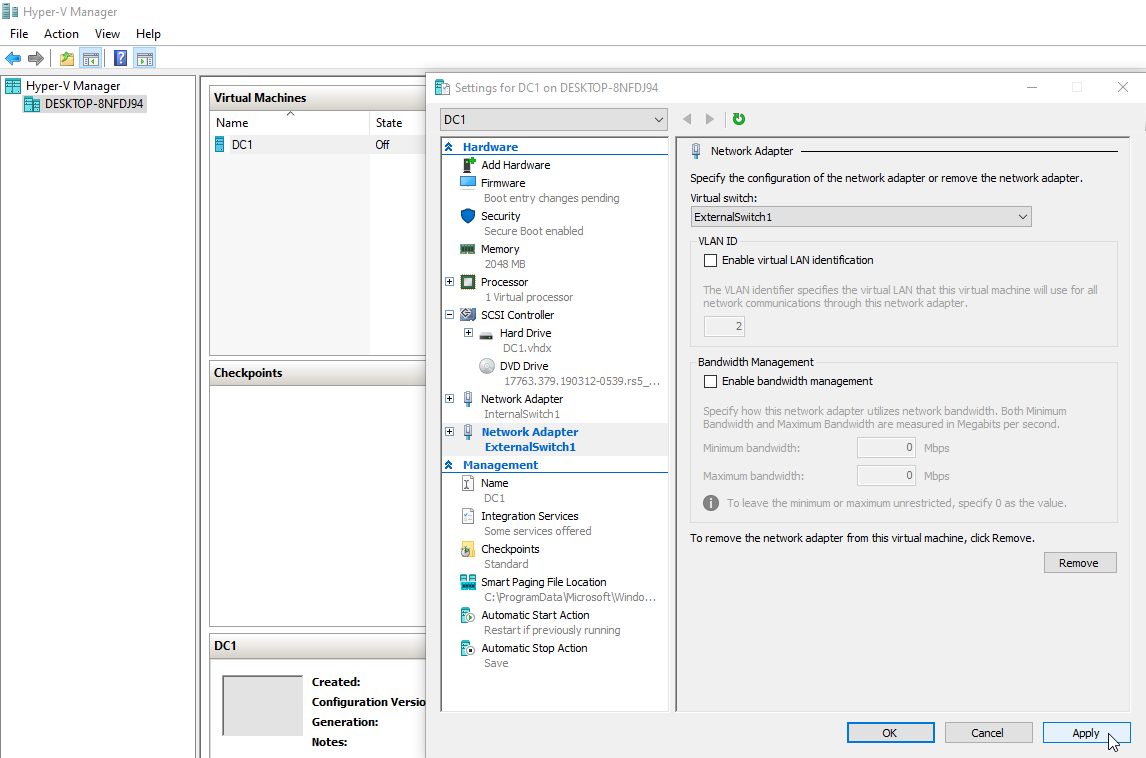Click the green refresh icon in Settings

[x=739, y=119]
